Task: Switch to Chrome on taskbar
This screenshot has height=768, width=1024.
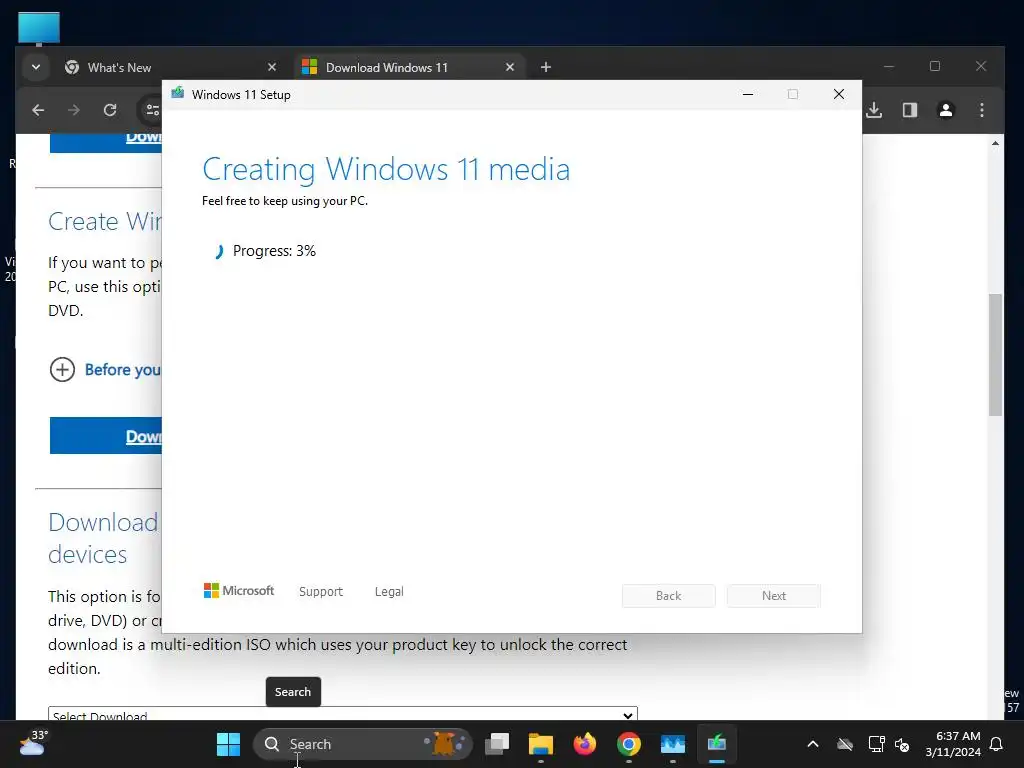Action: pyautogui.click(x=629, y=744)
